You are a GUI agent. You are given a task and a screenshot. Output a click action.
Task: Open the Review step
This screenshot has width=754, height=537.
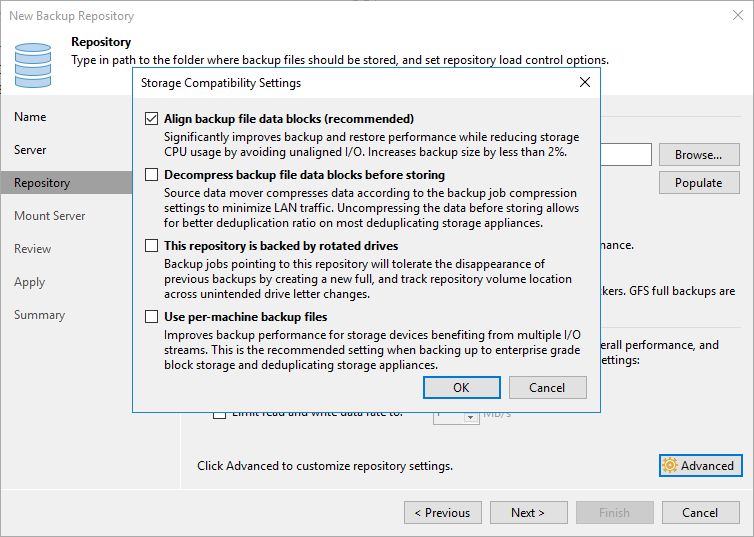33,249
